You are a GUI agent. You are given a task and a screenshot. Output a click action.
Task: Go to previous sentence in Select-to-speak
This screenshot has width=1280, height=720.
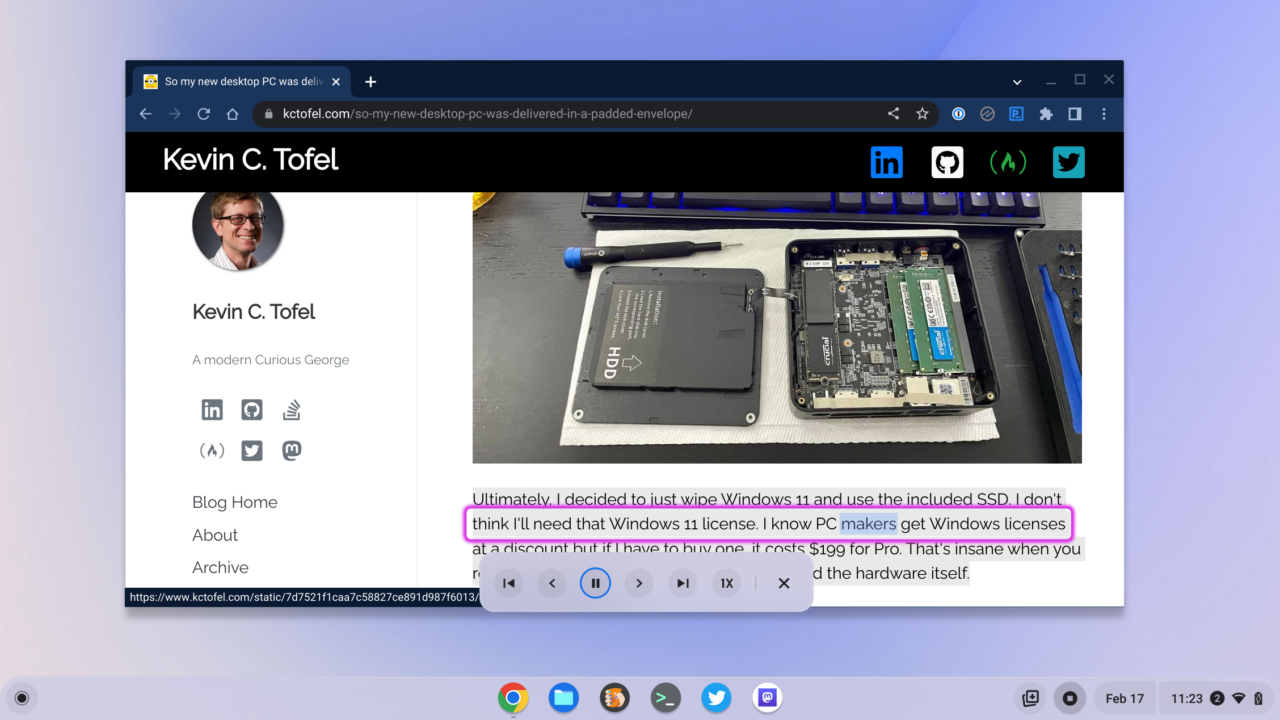point(552,583)
